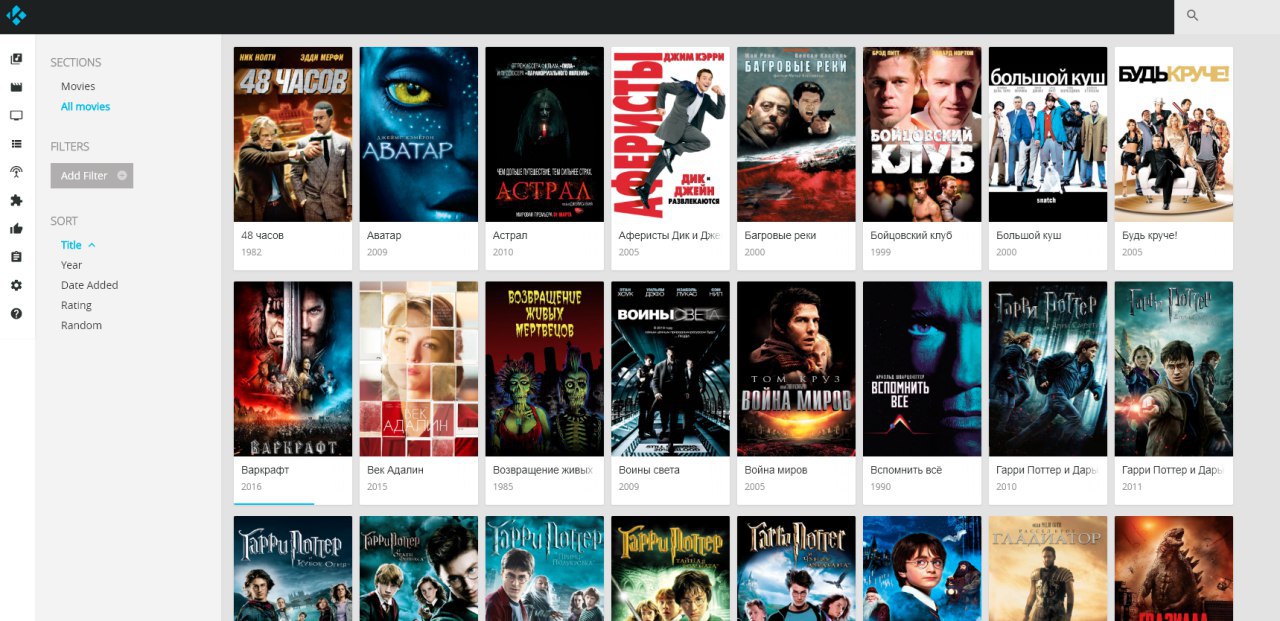Open the Music section icon

(16, 59)
